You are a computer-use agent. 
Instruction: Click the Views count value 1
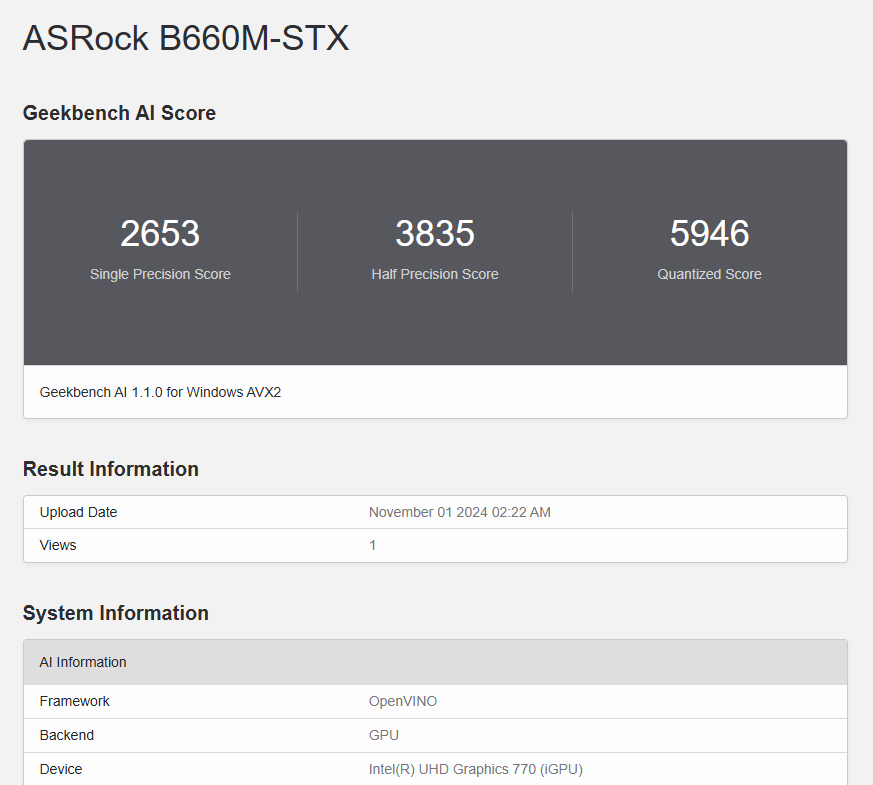click(x=372, y=545)
